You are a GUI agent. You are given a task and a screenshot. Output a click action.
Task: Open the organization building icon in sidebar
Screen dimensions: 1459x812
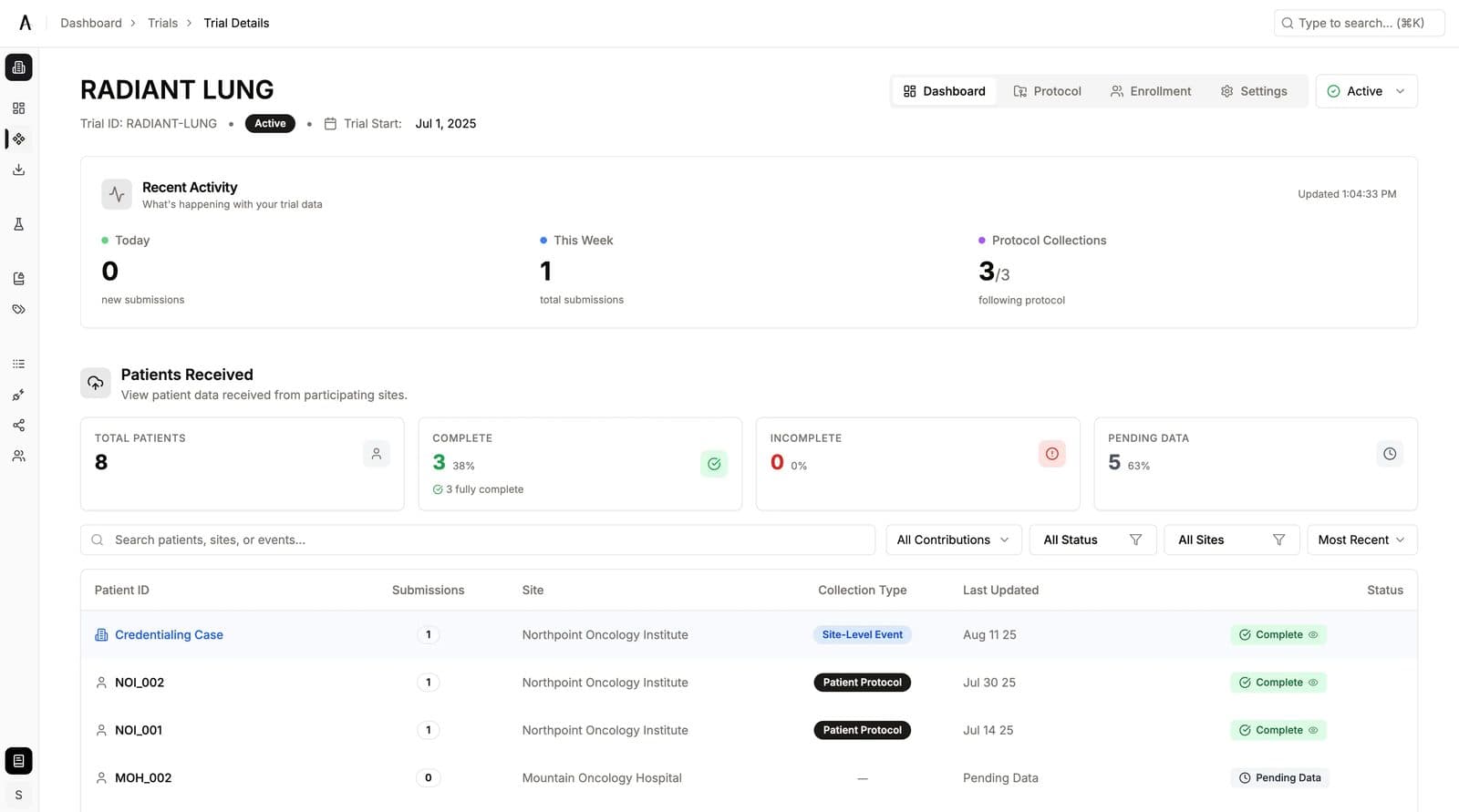coord(18,67)
